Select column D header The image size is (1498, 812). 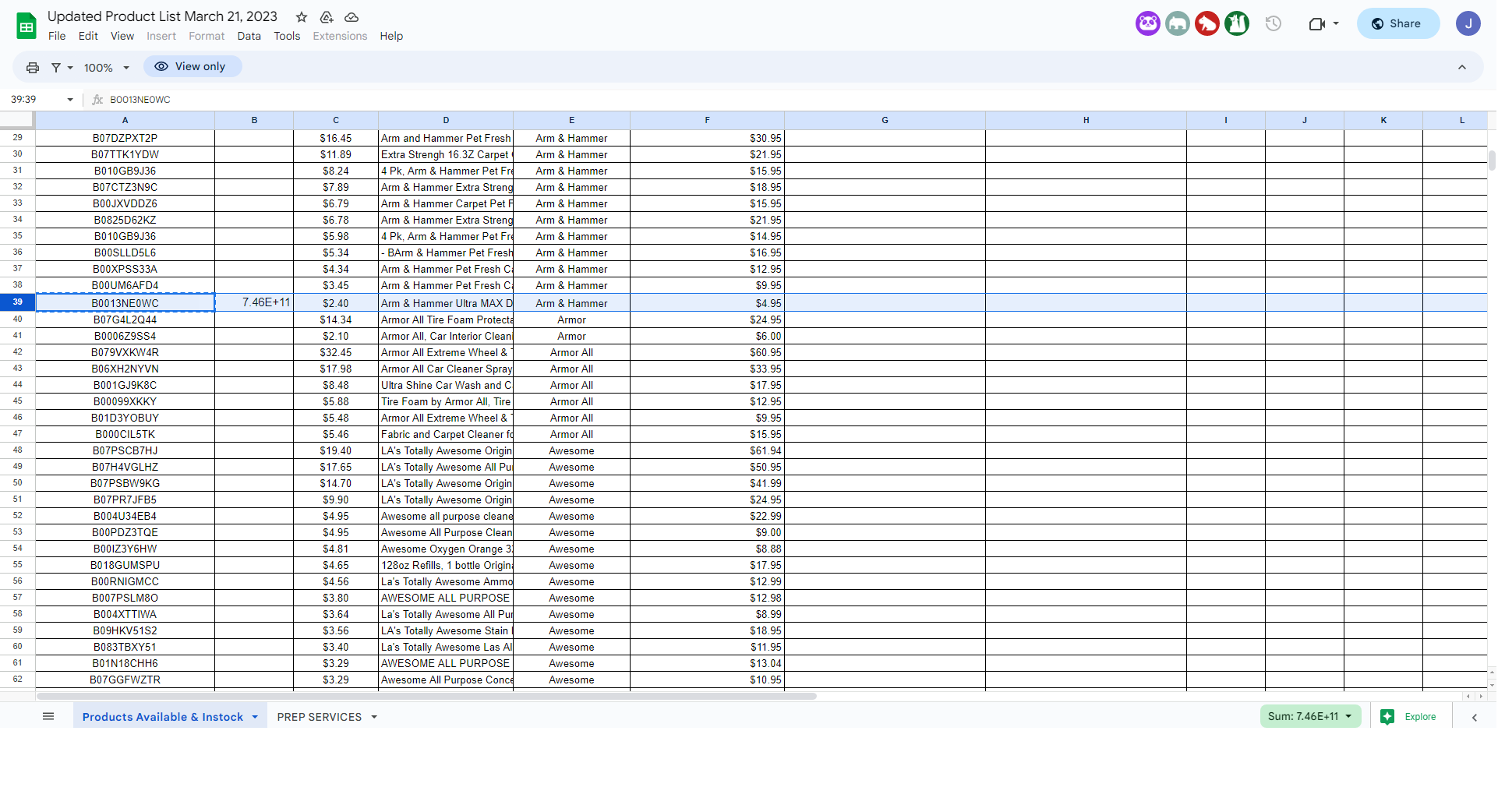pos(446,120)
